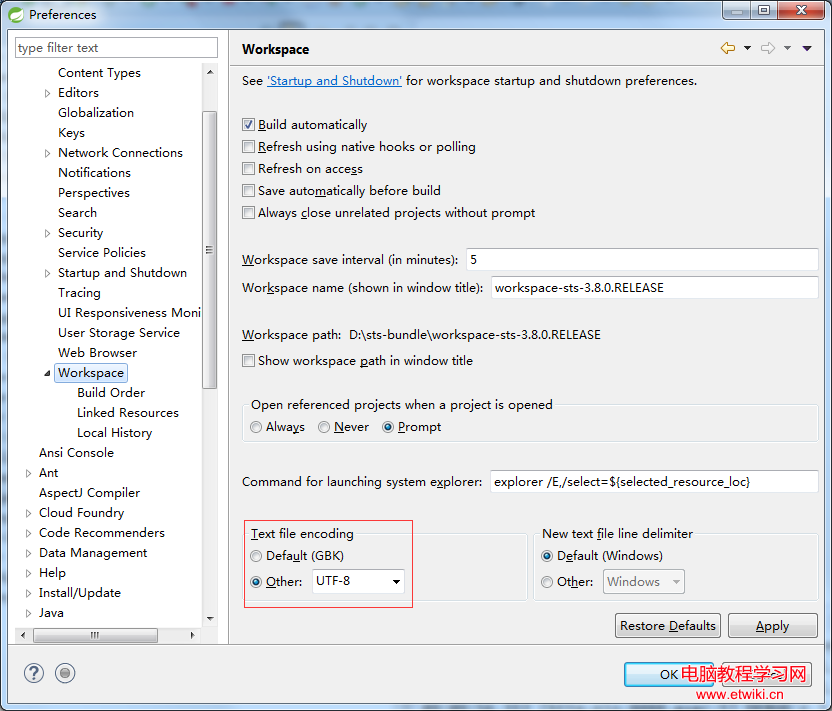This screenshot has height=711, width=832.
Task: Select Other text file encoding radio
Action: 256,582
